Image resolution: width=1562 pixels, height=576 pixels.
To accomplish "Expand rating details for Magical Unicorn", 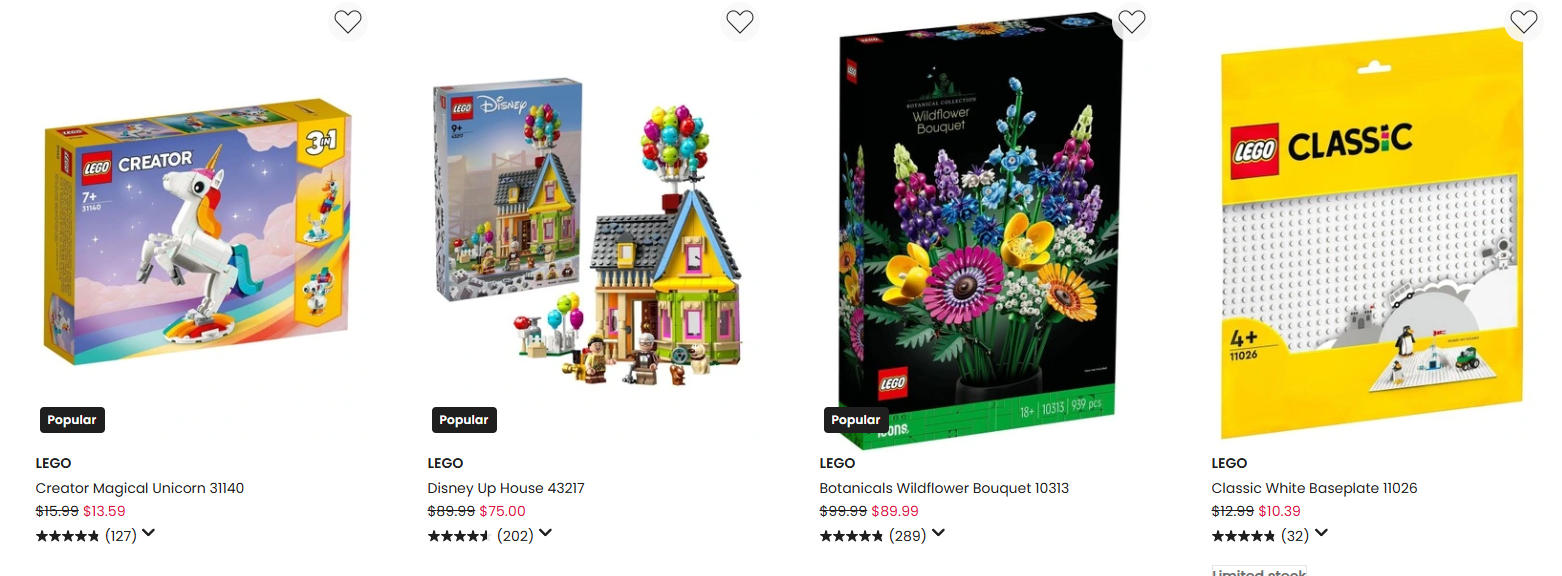I will coord(148,533).
